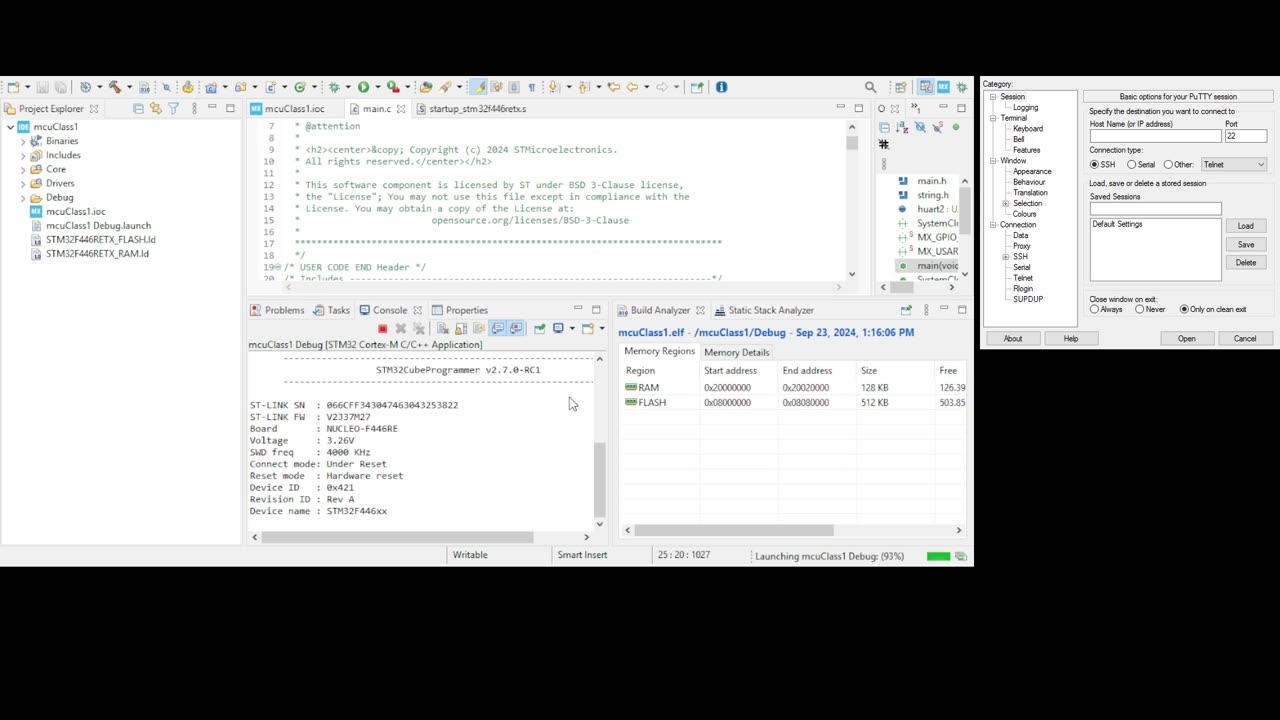Select Only on clean exit option
The height and width of the screenshot is (720, 1280).
coord(1184,310)
